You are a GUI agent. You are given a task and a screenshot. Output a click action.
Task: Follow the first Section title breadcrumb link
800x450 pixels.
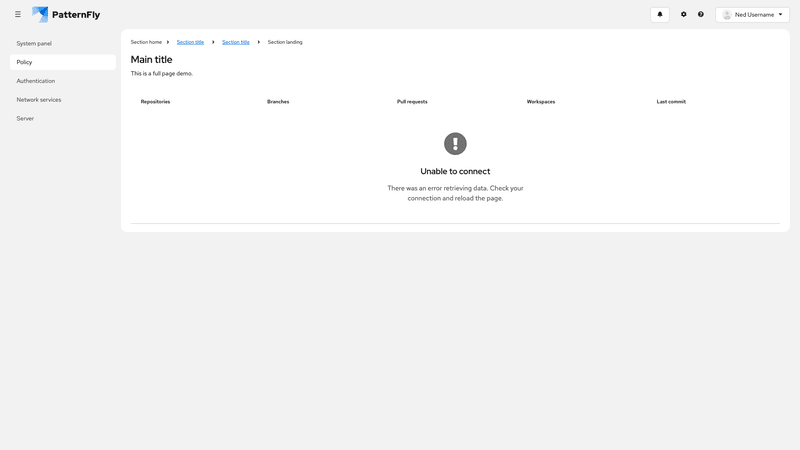pos(190,42)
